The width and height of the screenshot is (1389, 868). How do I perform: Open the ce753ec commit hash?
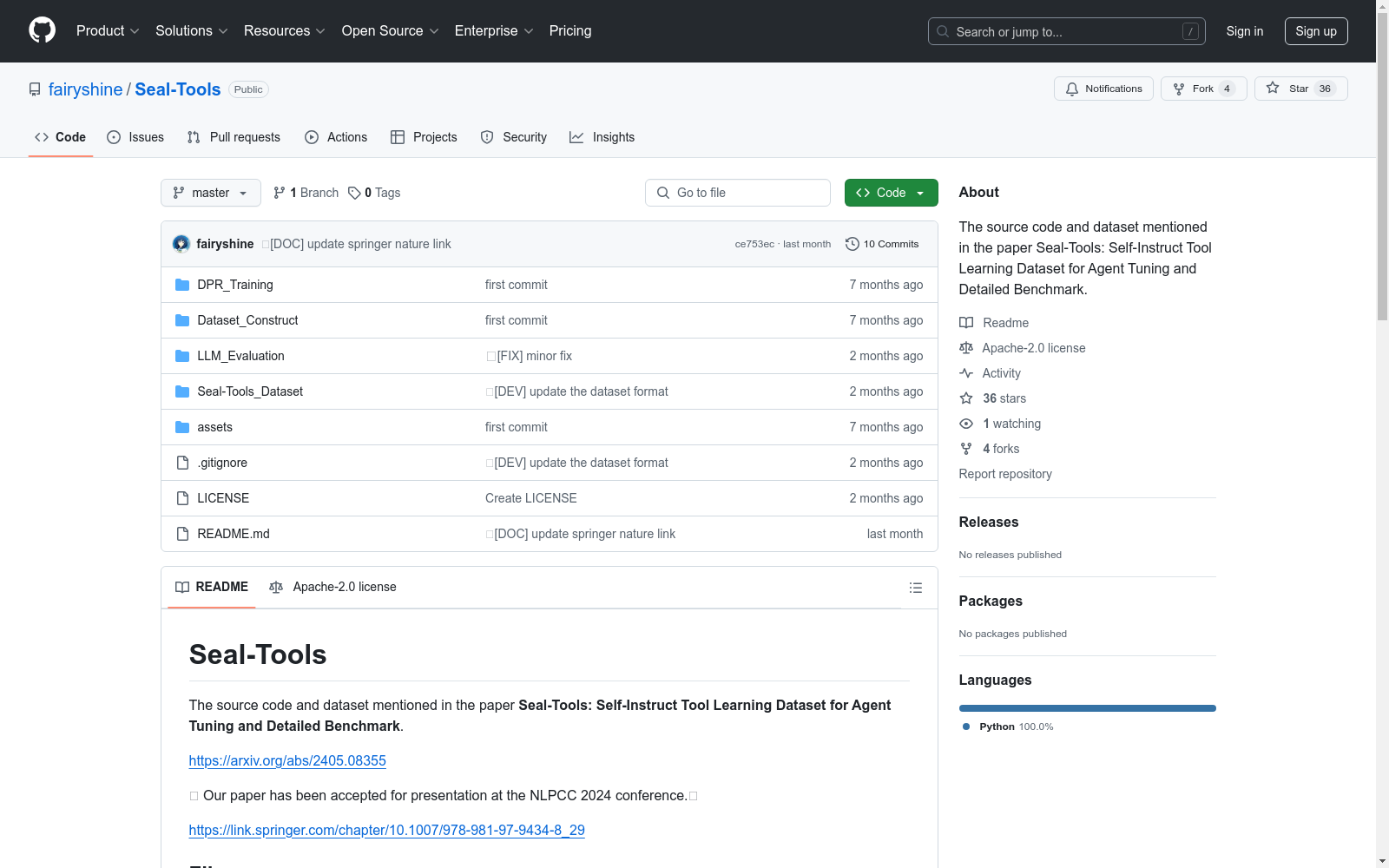click(754, 244)
